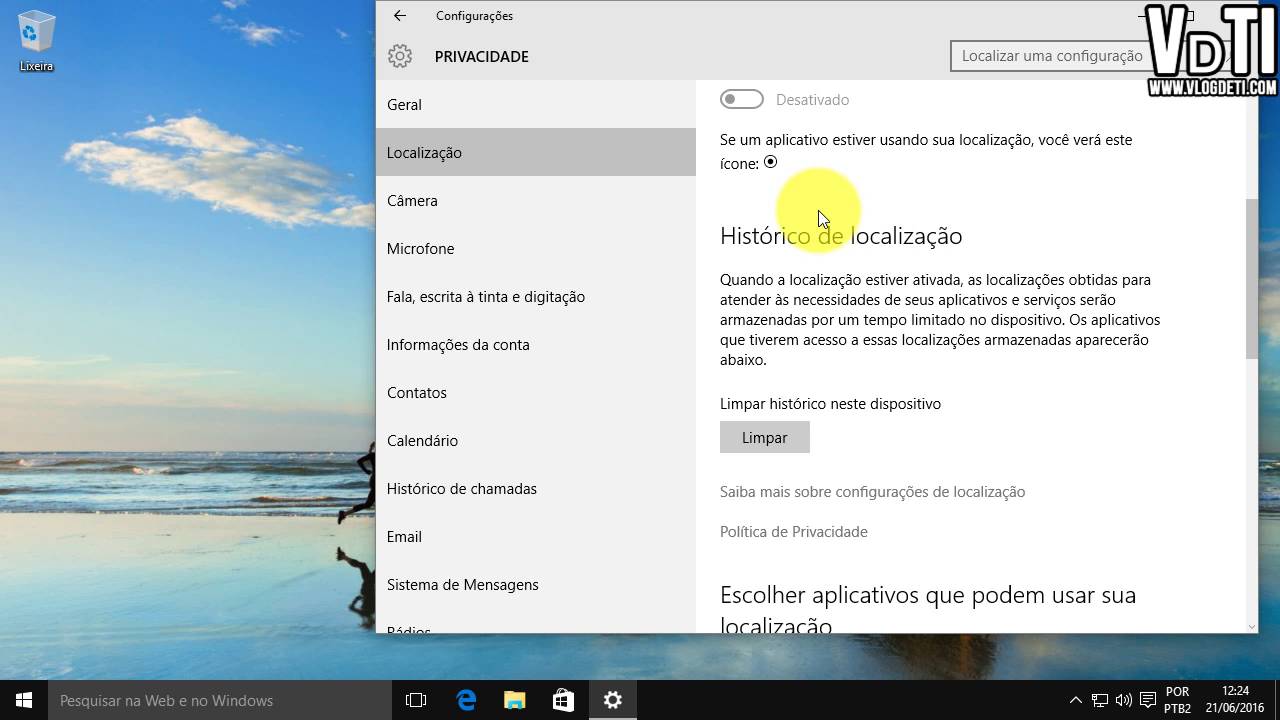Click the back arrow in Configurações
Screen dimensions: 1280x720
click(399, 15)
